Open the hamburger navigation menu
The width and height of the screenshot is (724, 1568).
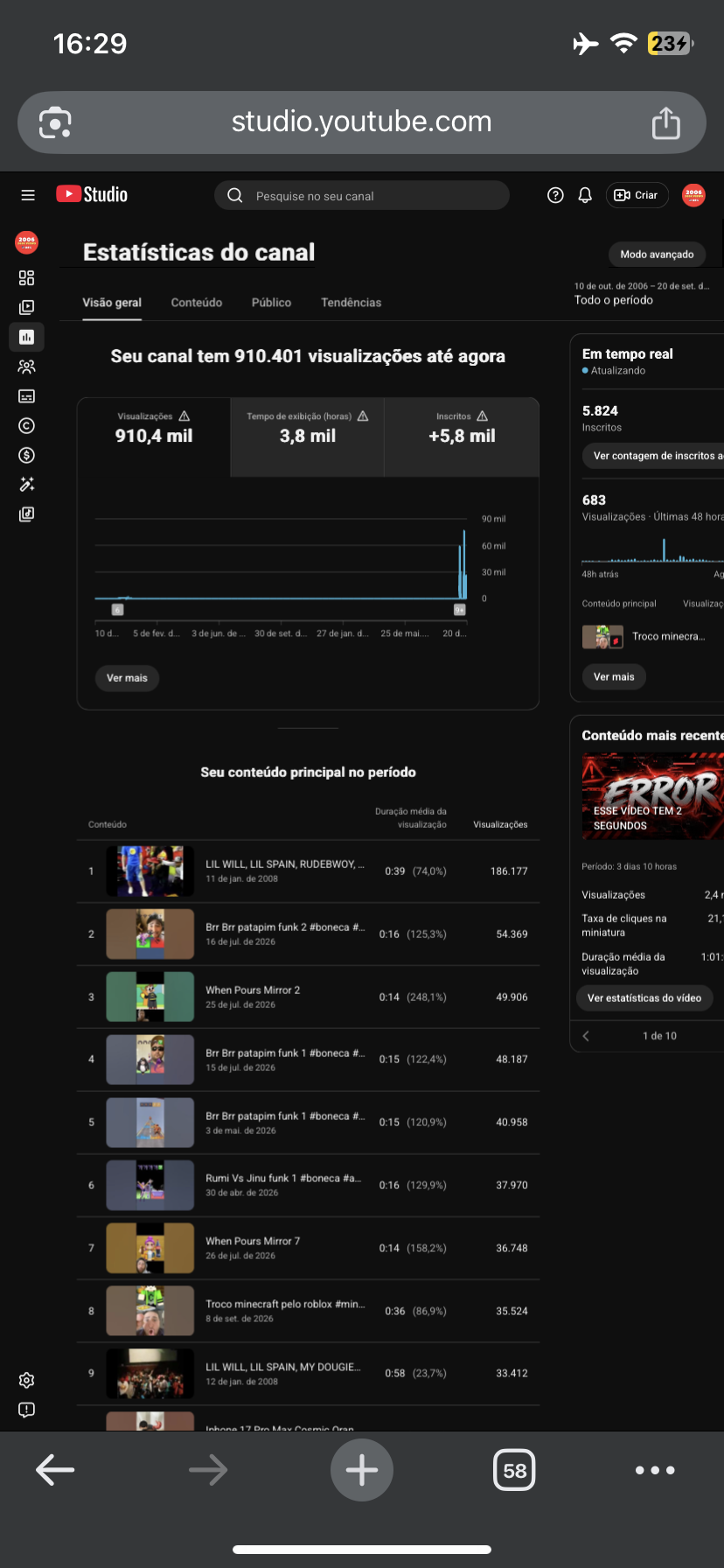click(x=28, y=195)
